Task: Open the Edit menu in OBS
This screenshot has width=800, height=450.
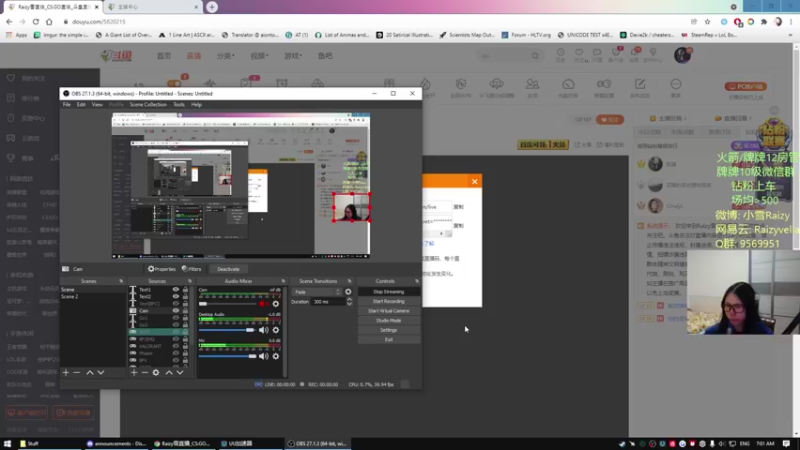Action: [81, 105]
